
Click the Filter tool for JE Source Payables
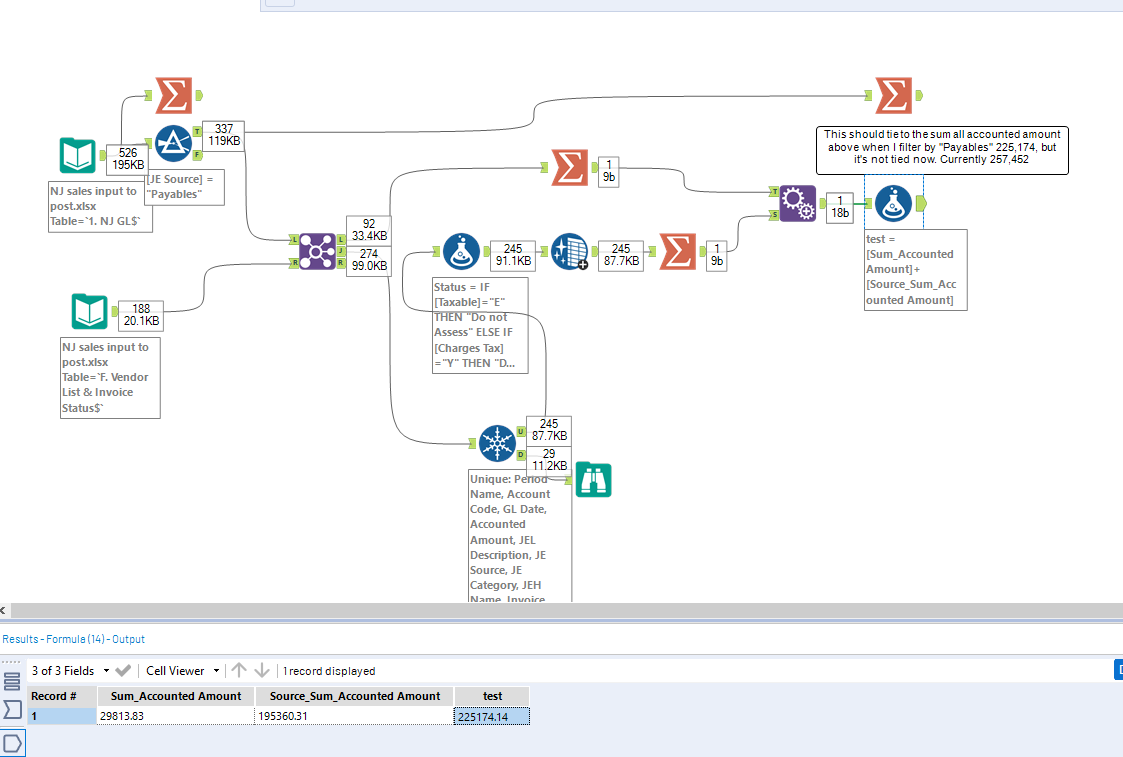[172, 143]
